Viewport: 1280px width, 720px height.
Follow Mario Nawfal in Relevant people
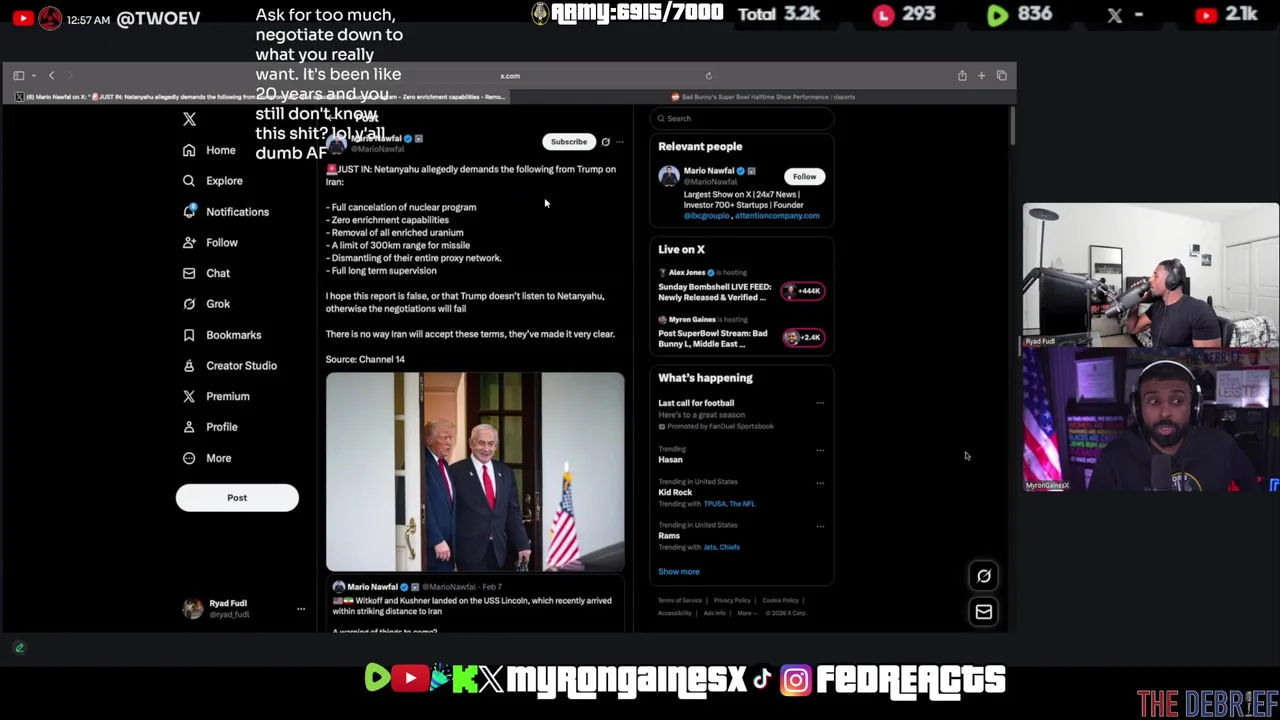[804, 177]
